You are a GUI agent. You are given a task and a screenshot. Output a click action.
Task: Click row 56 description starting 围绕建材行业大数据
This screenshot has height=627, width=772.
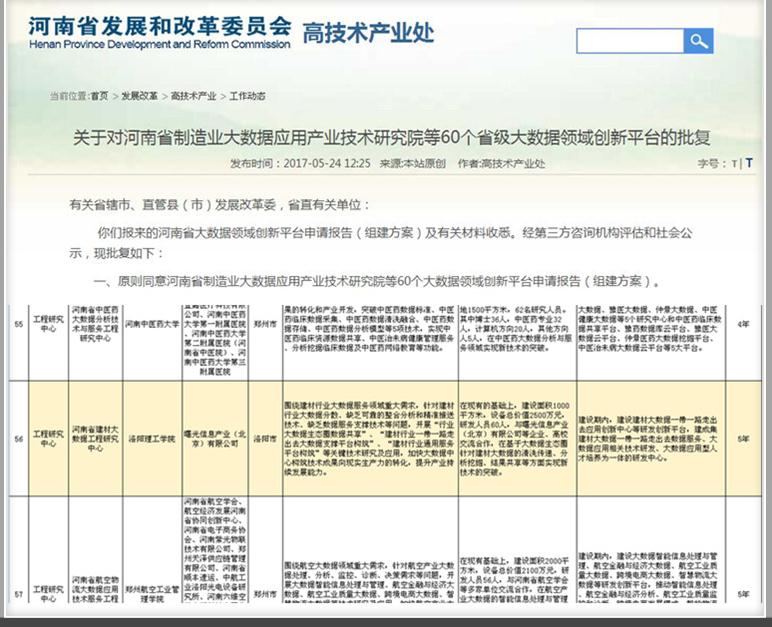coord(370,439)
